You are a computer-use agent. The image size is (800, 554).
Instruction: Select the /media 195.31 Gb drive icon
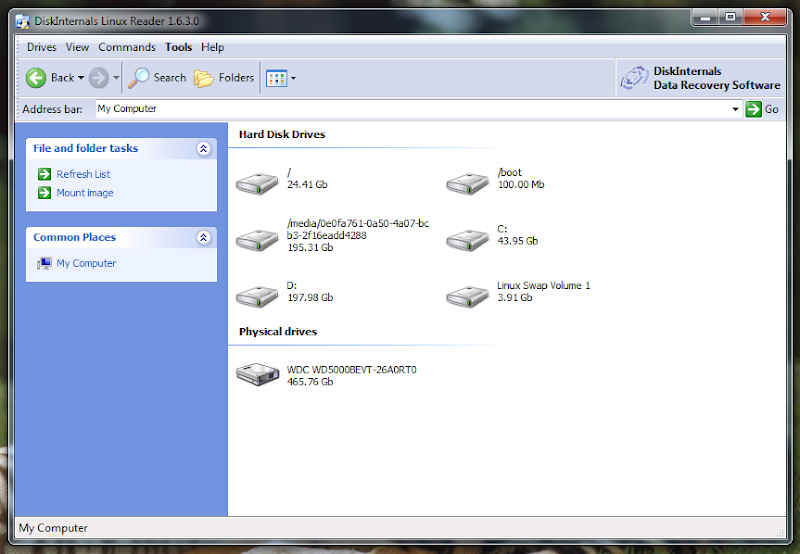pyautogui.click(x=257, y=240)
